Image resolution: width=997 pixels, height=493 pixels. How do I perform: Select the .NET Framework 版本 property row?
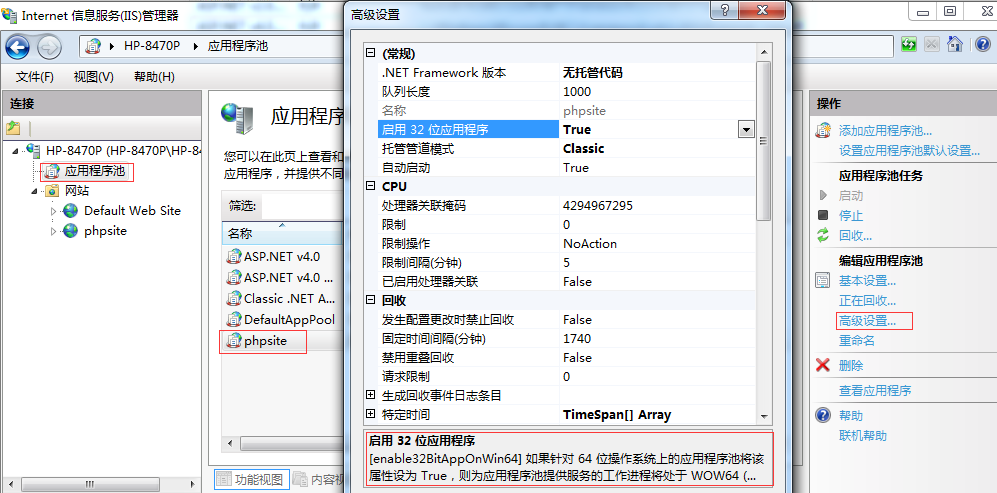(567, 73)
